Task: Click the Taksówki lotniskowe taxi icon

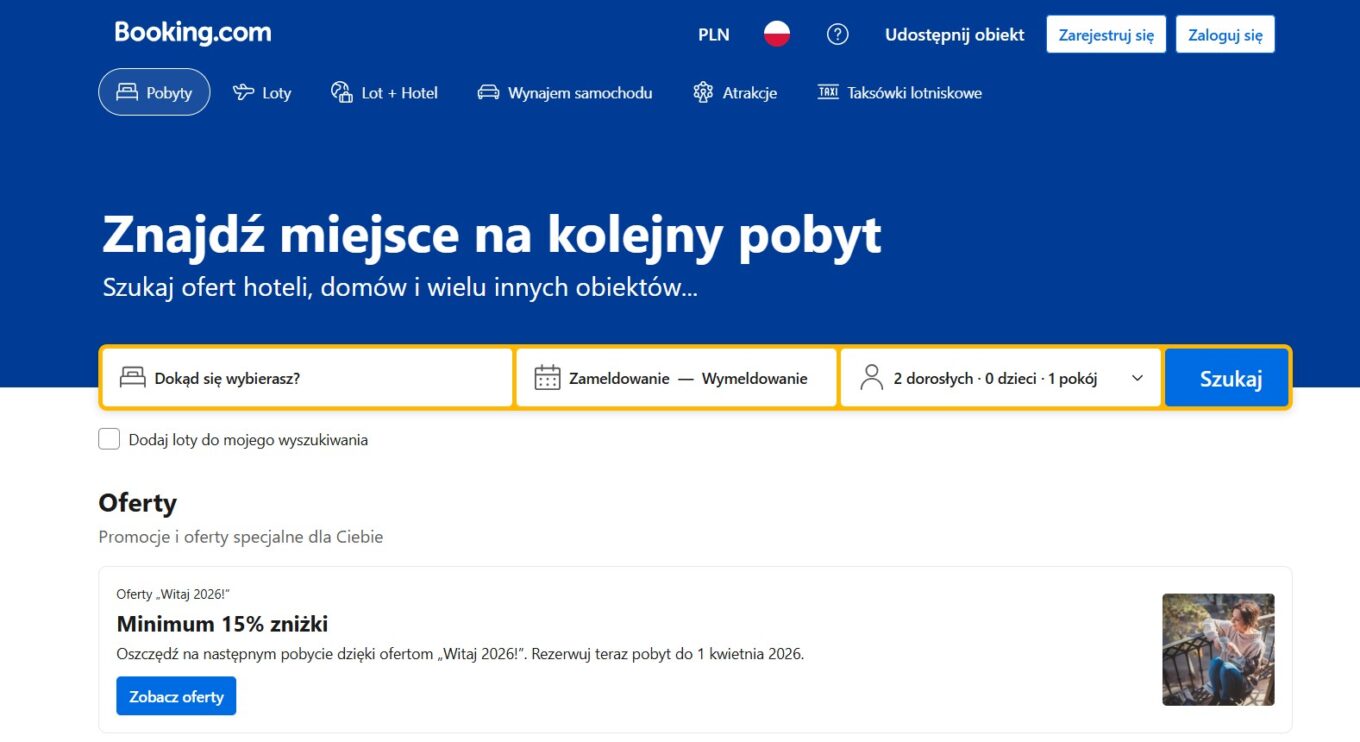Action: tap(828, 91)
